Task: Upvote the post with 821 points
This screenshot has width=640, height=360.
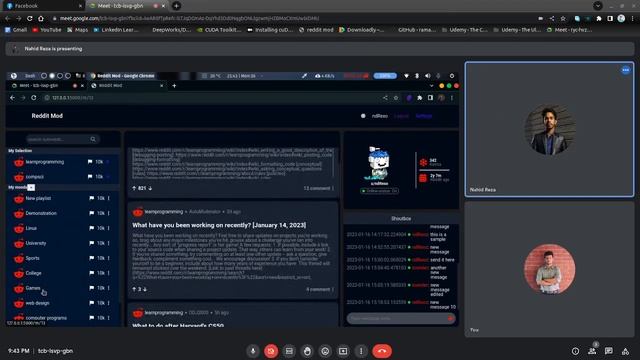Action: [x=134, y=188]
